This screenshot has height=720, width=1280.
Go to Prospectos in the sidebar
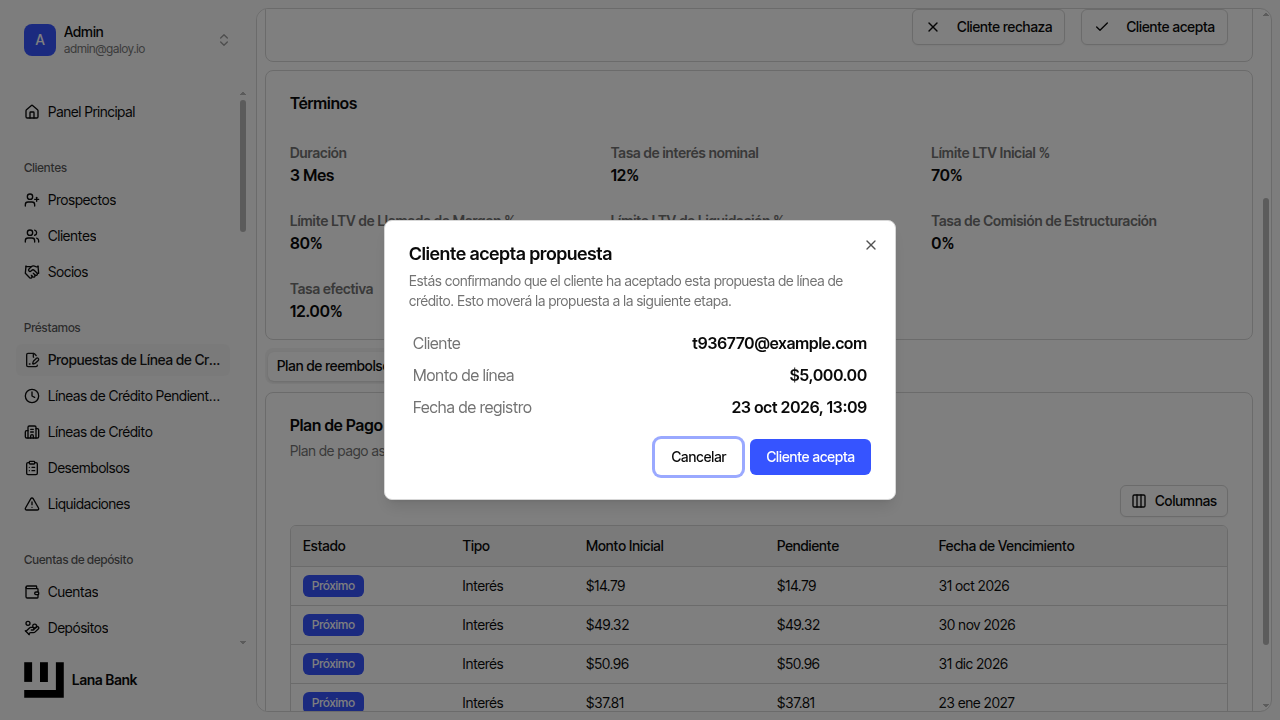point(124,200)
